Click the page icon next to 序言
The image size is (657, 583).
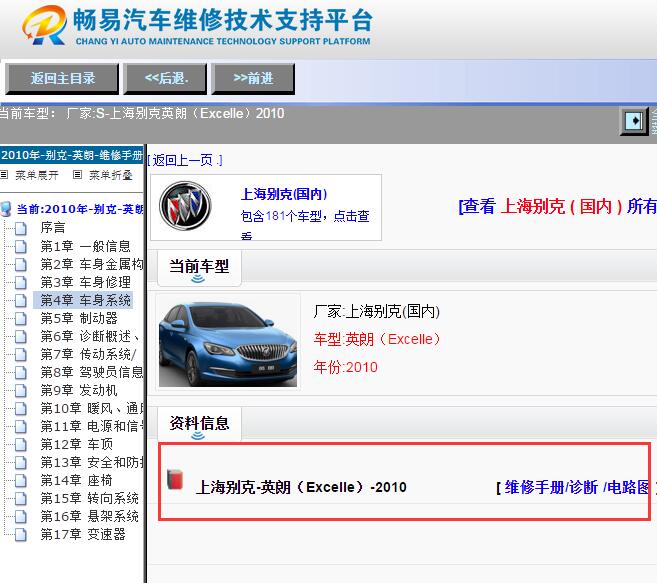click(21, 228)
